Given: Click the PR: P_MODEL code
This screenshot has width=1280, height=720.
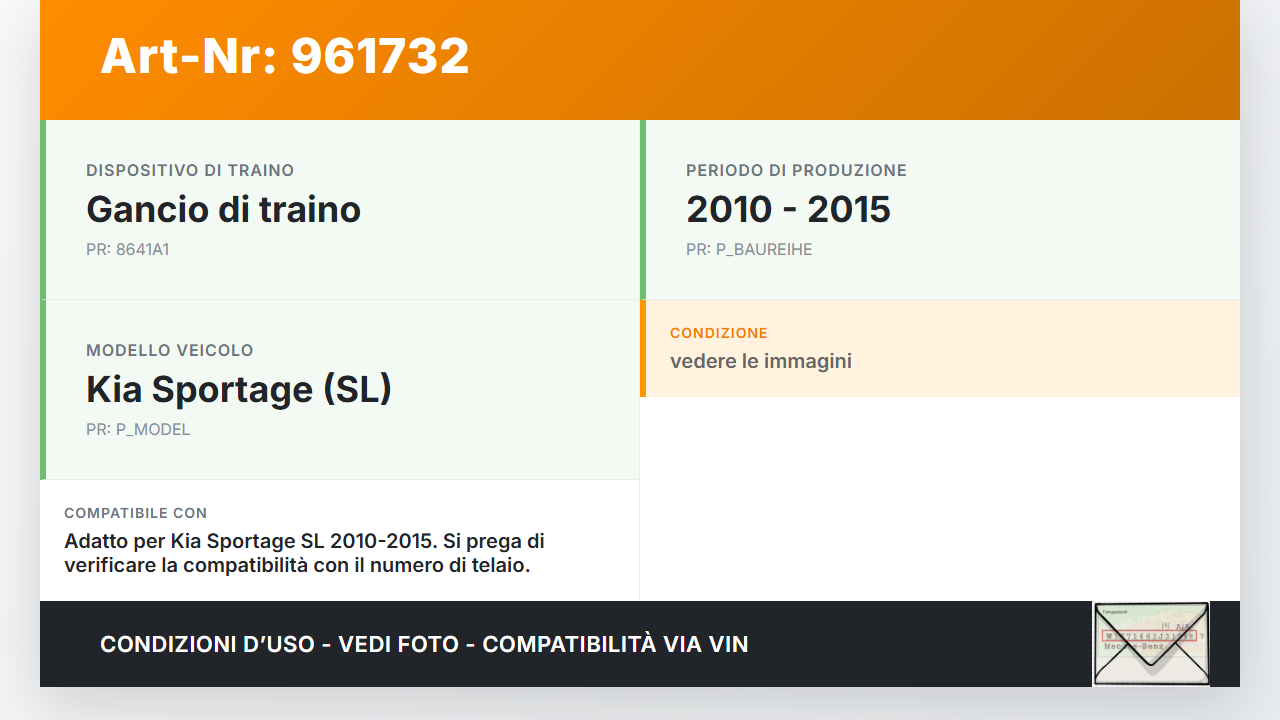Looking at the screenshot, I should [138, 430].
